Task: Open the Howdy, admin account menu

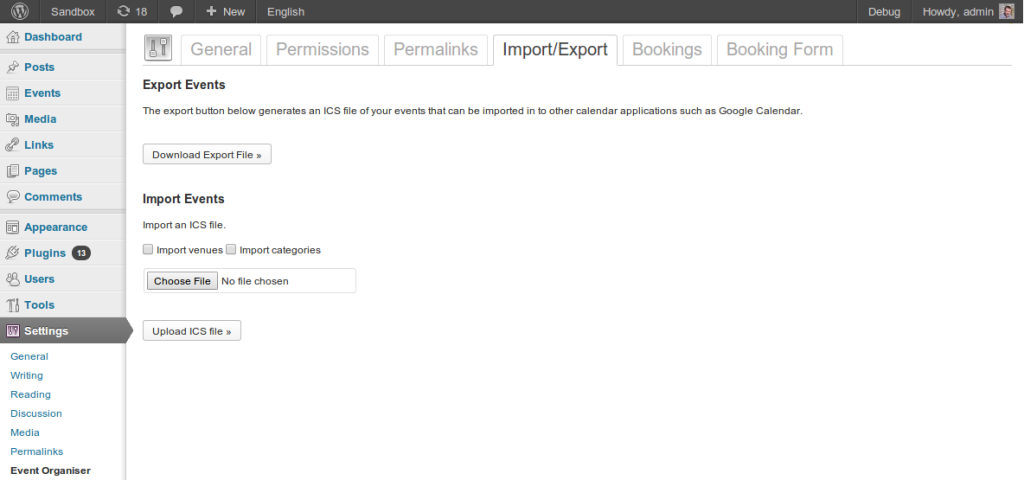Action: click(968, 12)
